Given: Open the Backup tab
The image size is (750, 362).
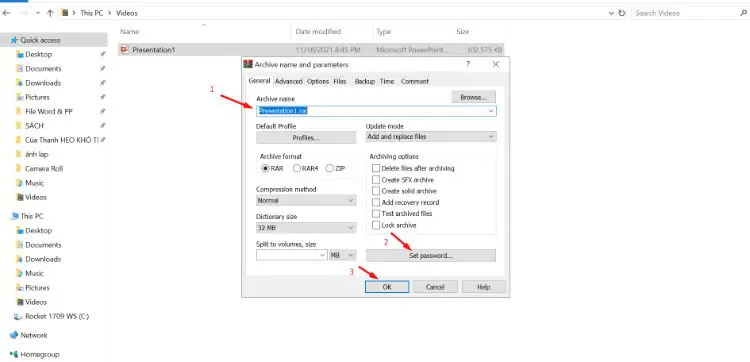Looking at the screenshot, I should (364, 81).
